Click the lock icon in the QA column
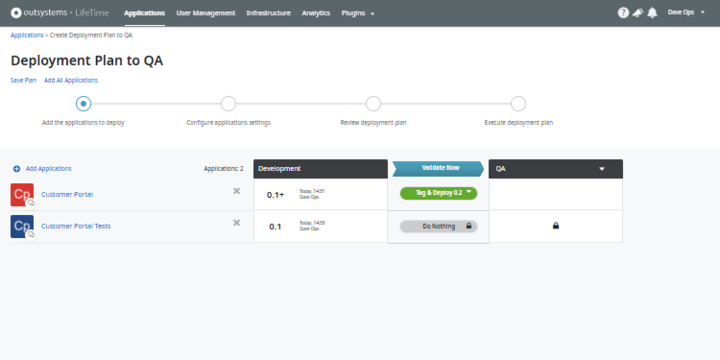 pyautogui.click(x=556, y=226)
